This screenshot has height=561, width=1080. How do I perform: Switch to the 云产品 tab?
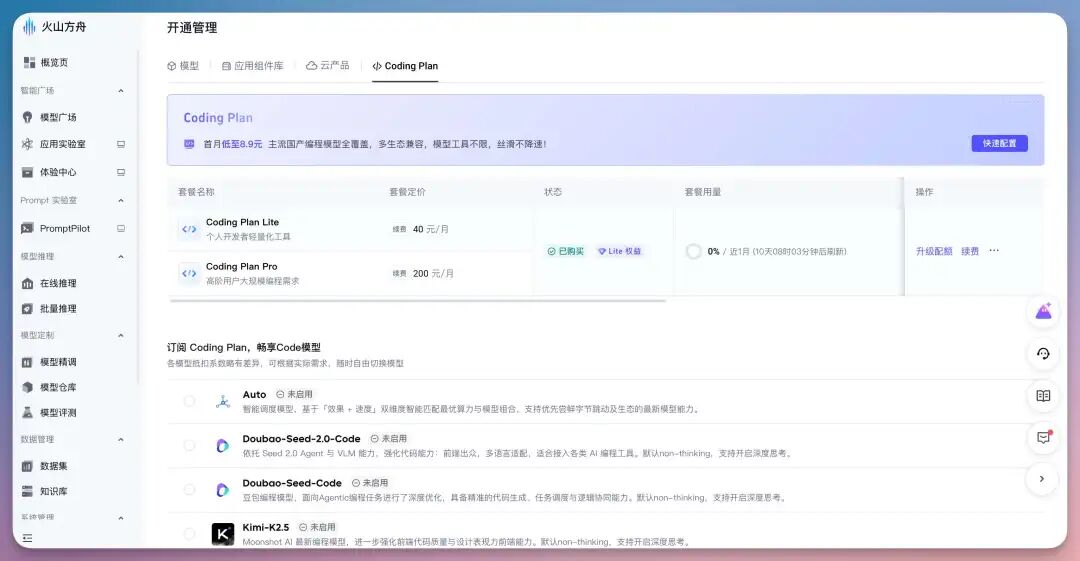coord(328,65)
